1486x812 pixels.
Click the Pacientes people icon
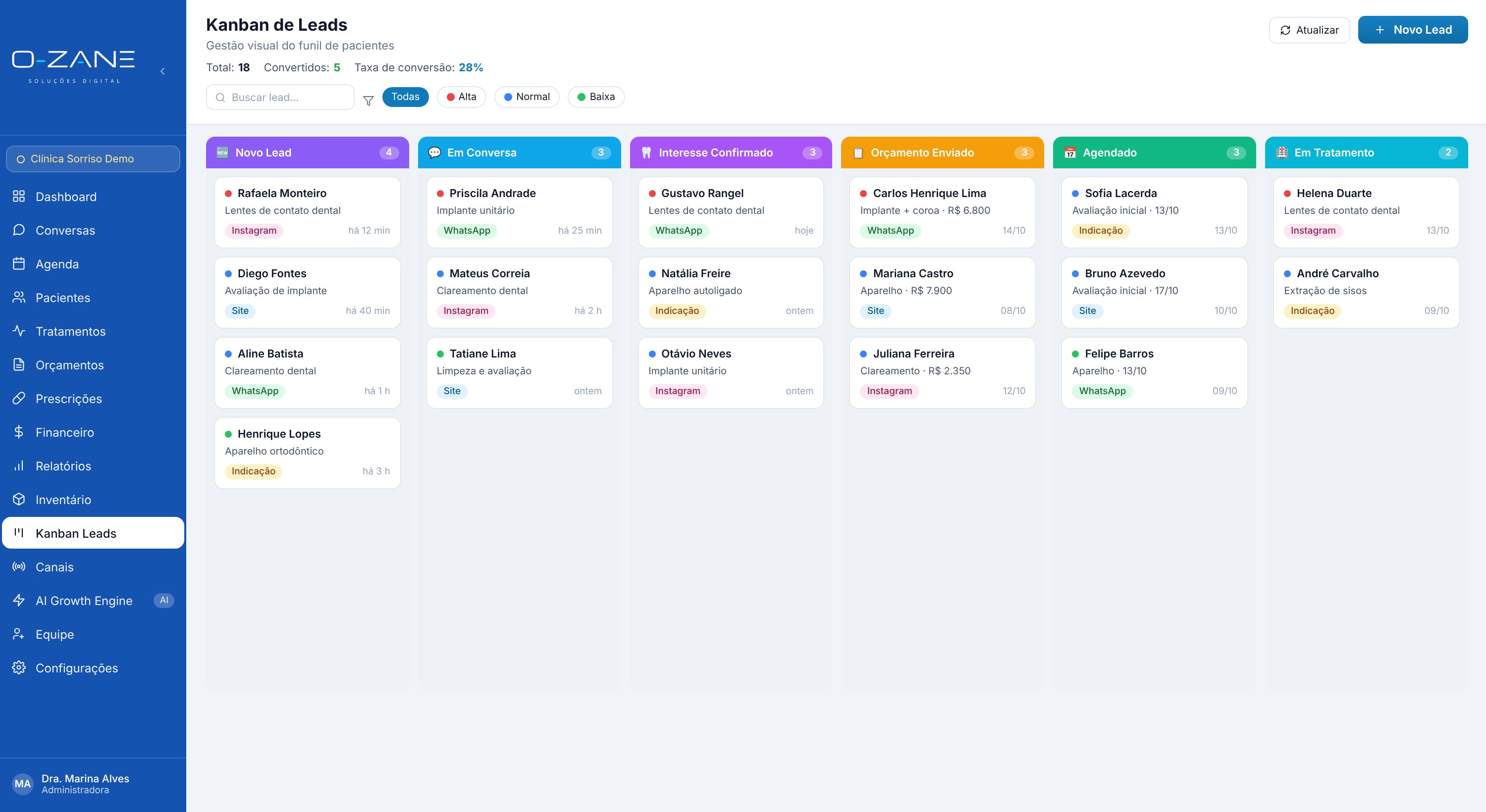tap(19, 297)
